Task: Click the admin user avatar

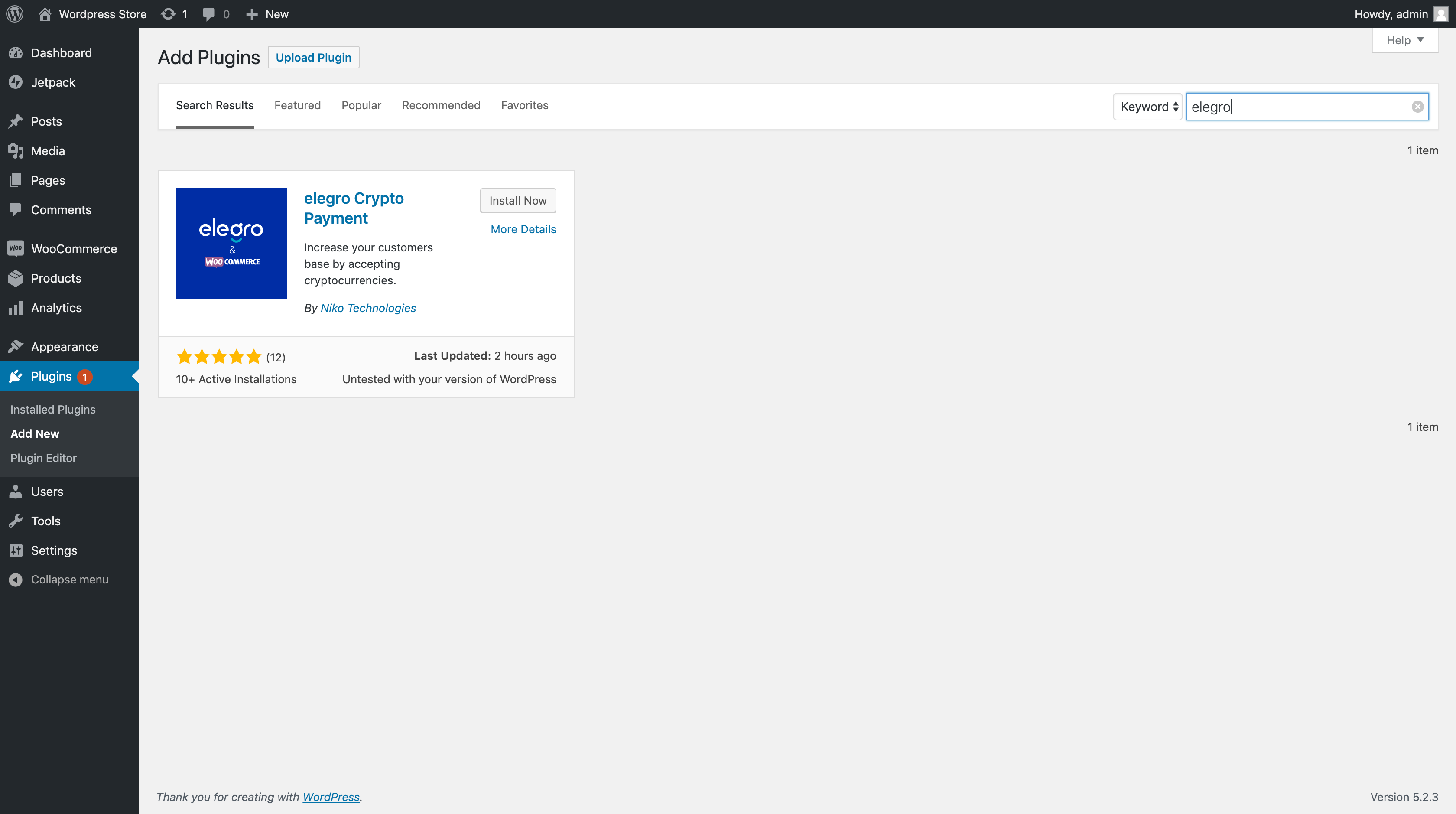Action: tap(1441, 13)
